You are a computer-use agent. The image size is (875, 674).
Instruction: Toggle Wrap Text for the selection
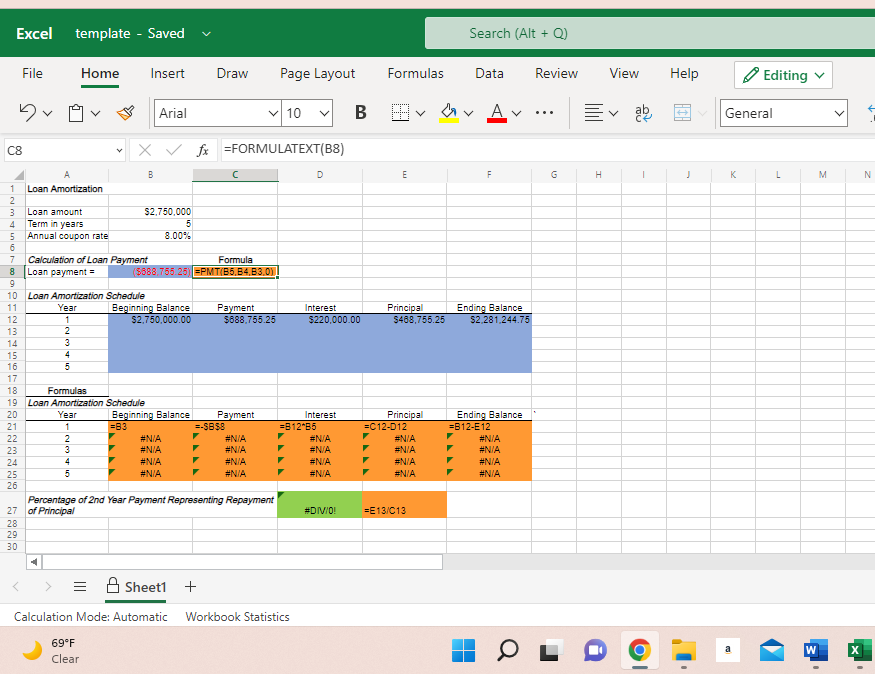tap(643, 112)
